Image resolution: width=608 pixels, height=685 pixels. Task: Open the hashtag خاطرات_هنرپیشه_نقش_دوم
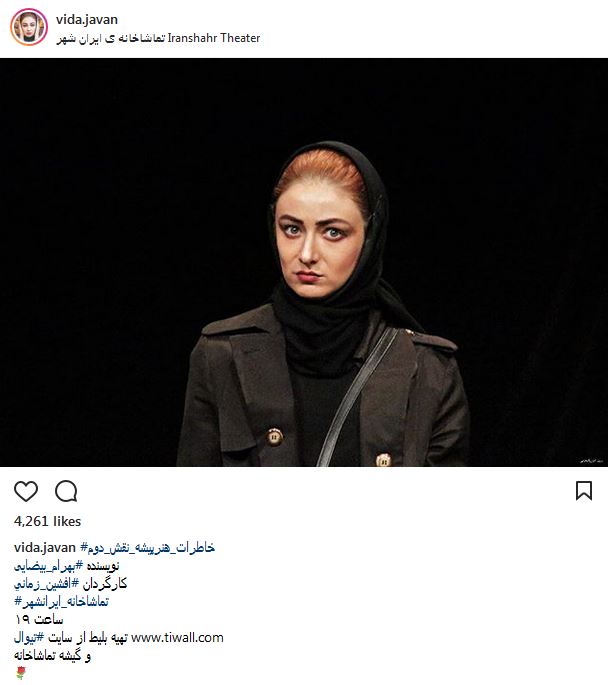(x=148, y=548)
